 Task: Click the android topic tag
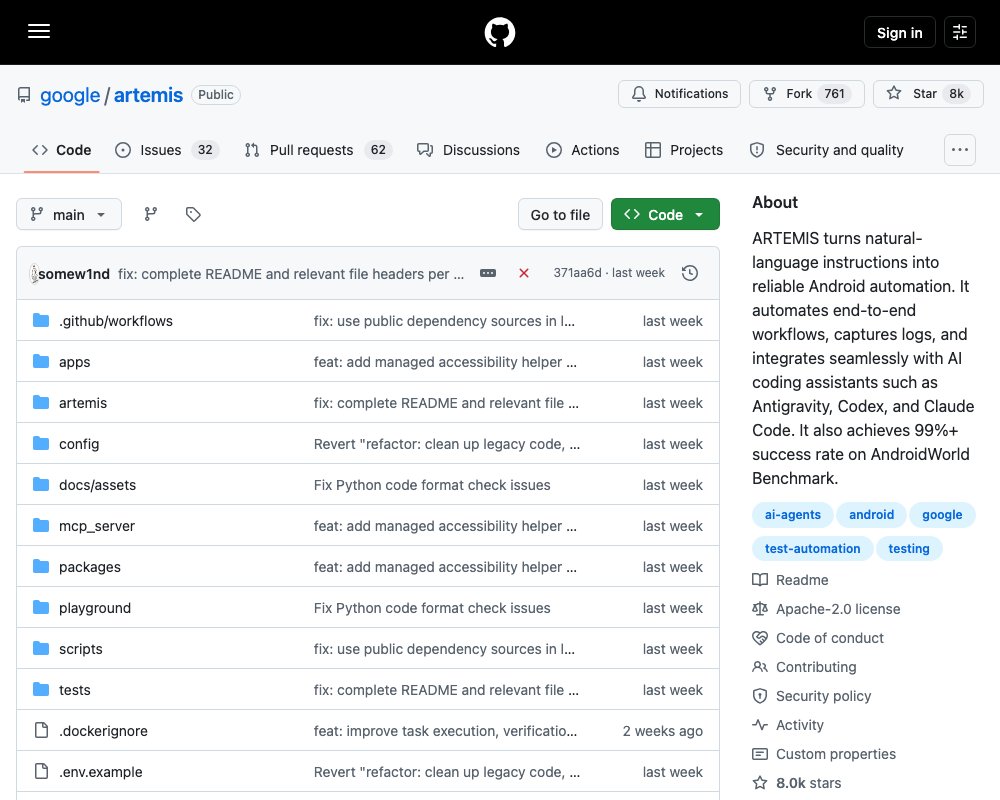click(x=871, y=515)
